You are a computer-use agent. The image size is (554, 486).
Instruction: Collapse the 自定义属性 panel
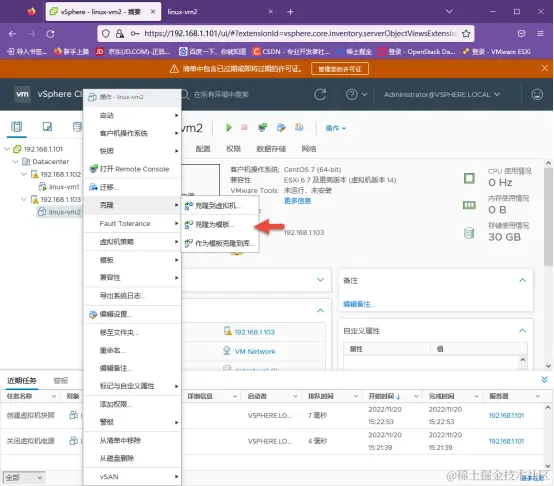pos(522,331)
